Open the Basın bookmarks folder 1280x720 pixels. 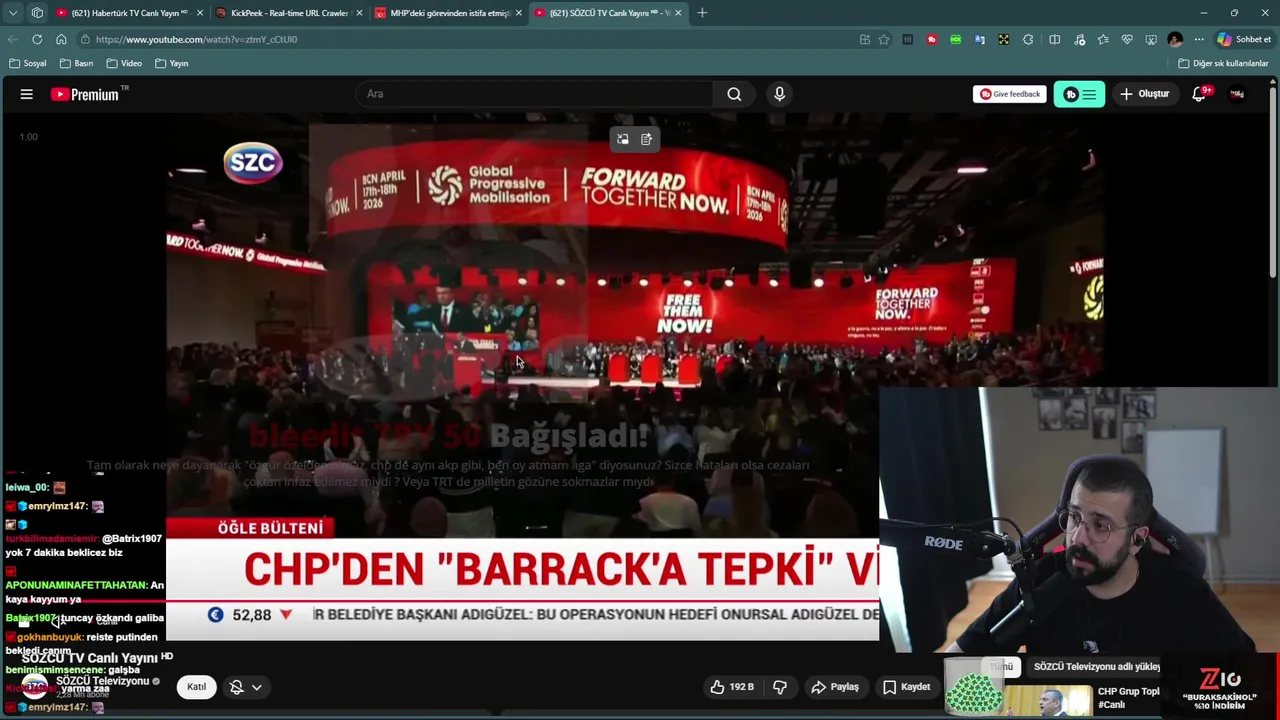[77, 63]
